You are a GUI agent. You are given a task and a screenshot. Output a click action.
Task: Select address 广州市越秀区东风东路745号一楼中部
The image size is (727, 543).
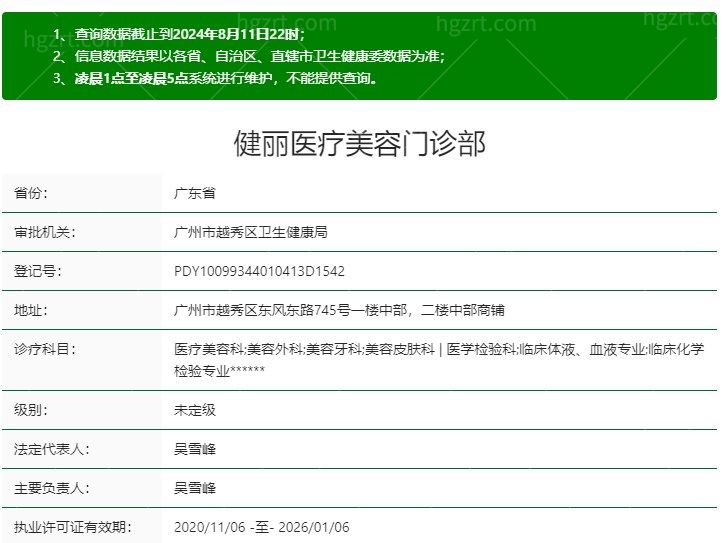coord(290,310)
